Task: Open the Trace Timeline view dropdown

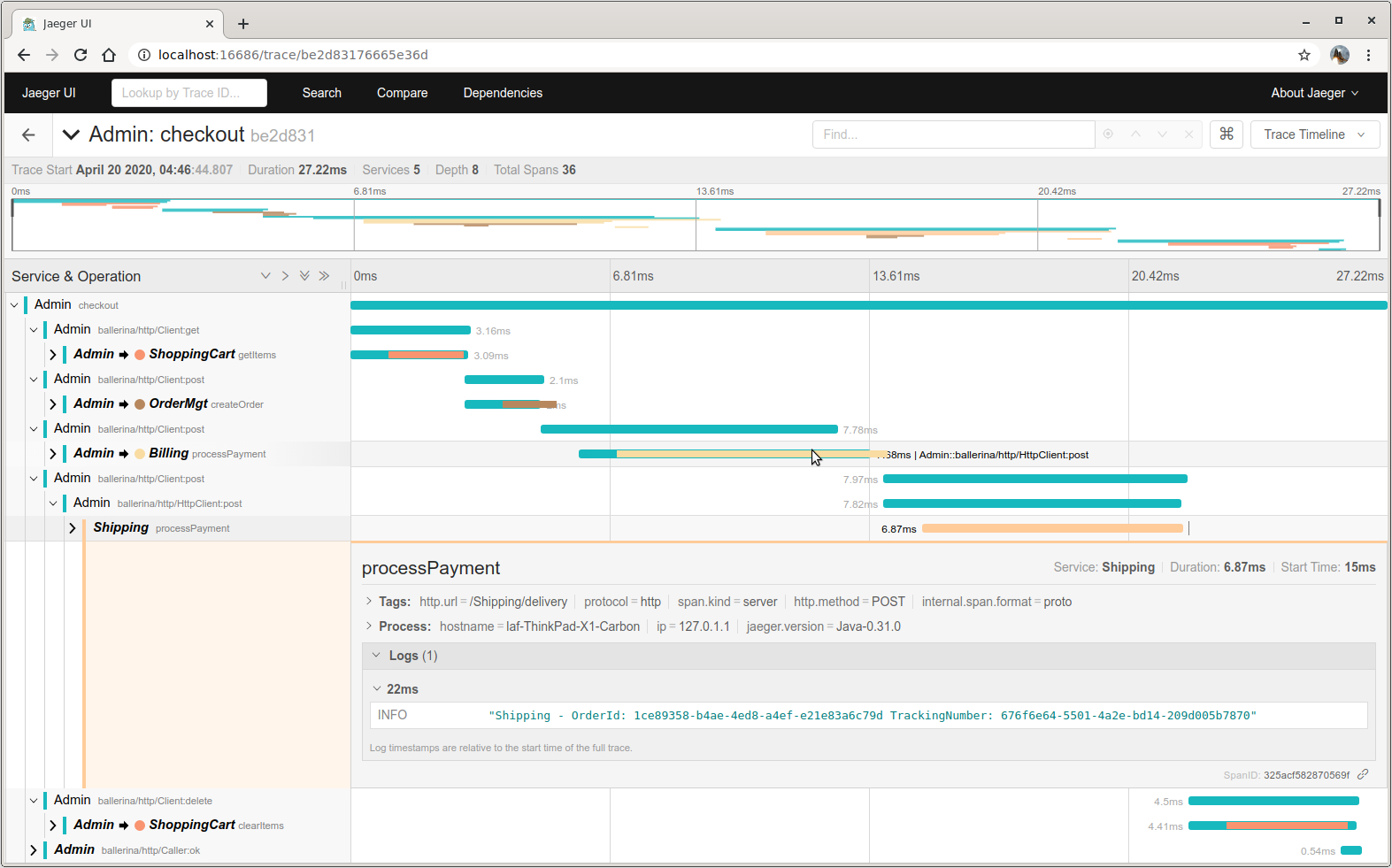Action: coord(1314,134)
